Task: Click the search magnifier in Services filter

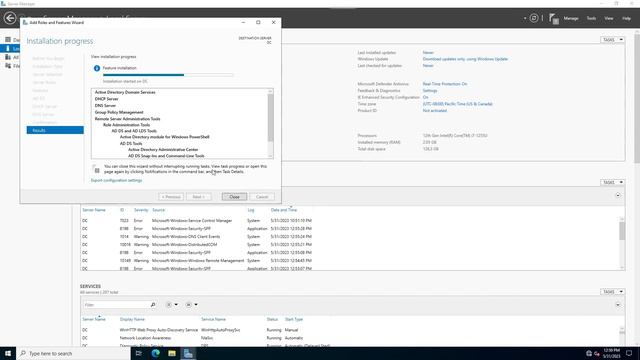Action: pyautogui.click(x=153, y=304)
